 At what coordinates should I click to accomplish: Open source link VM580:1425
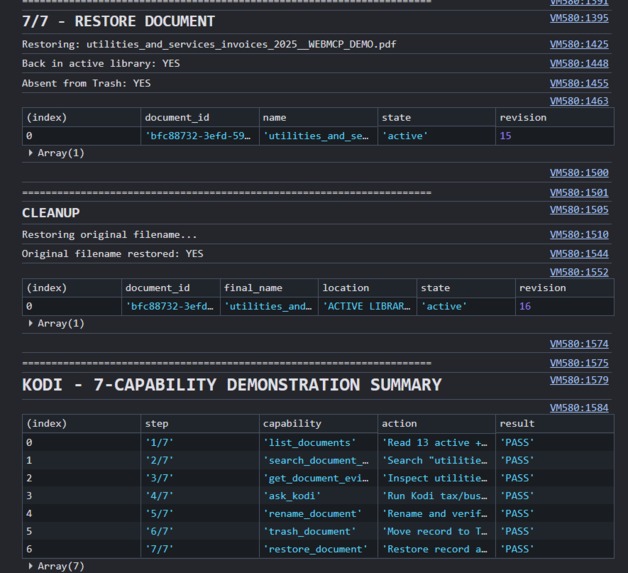pyautogui.click(x=579, y=44)
